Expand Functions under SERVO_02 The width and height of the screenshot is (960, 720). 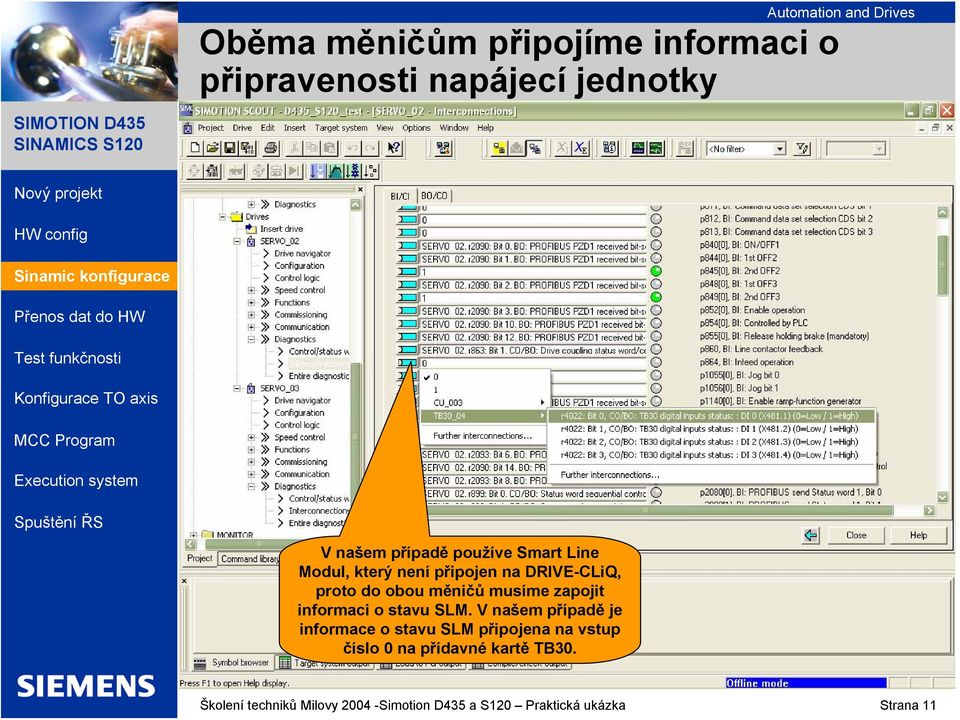pos(252,302)
